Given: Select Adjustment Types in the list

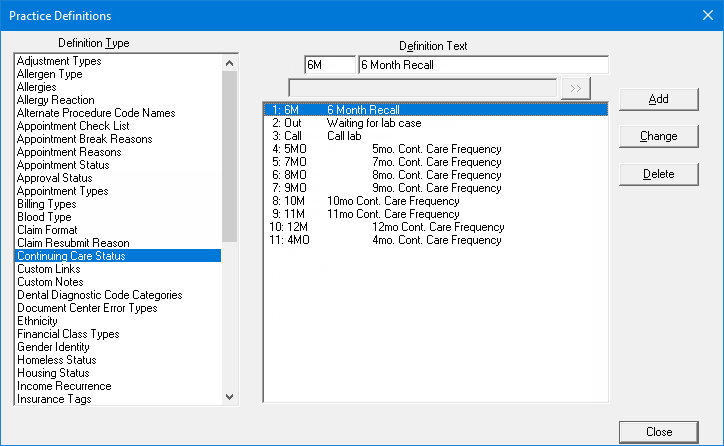Looking at the screenshot, I should [59, 61].
